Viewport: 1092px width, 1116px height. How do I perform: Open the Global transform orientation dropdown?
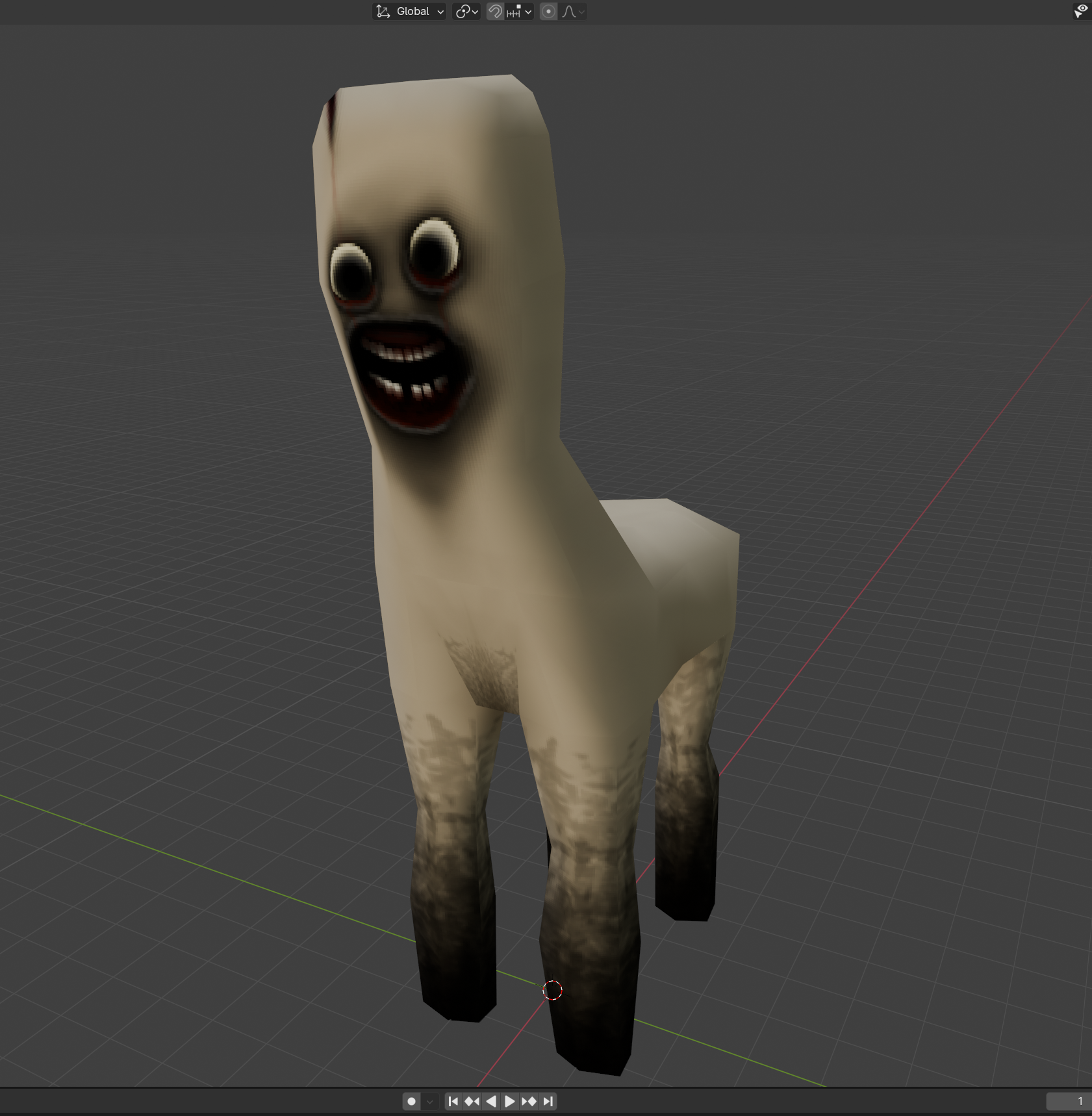point(409,12)
